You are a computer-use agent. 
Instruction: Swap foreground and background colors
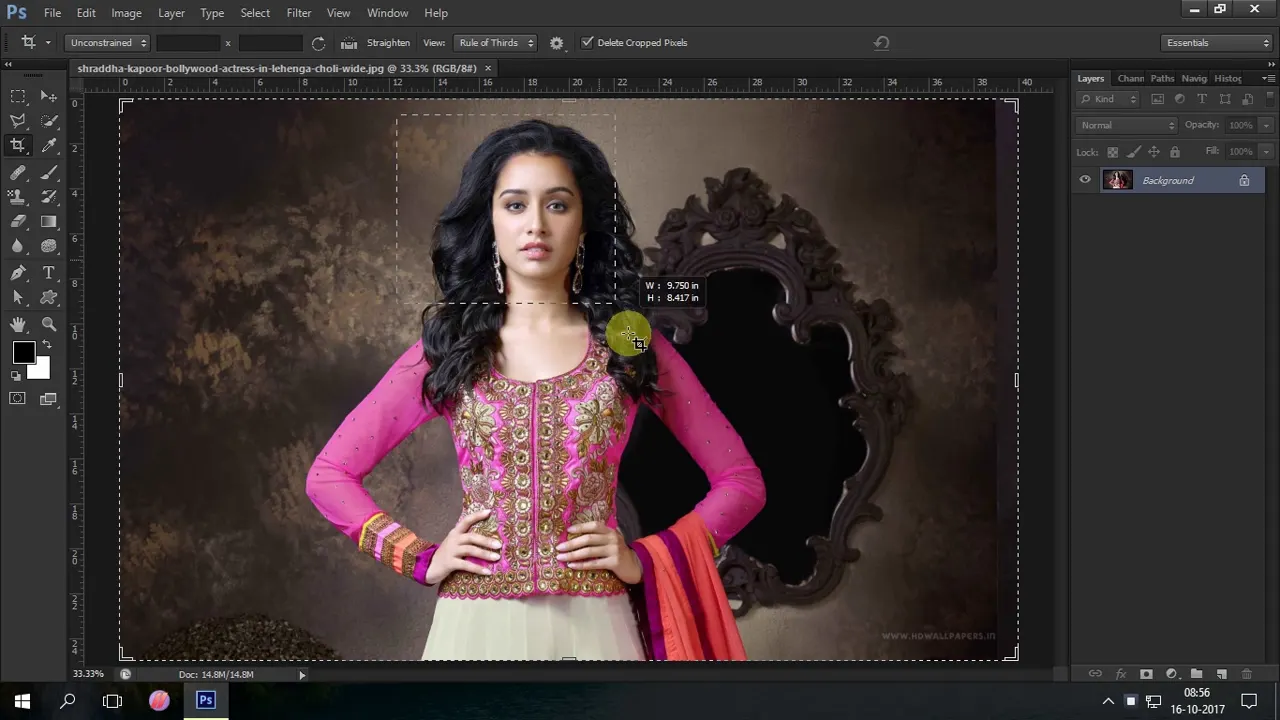coord(46,344)
